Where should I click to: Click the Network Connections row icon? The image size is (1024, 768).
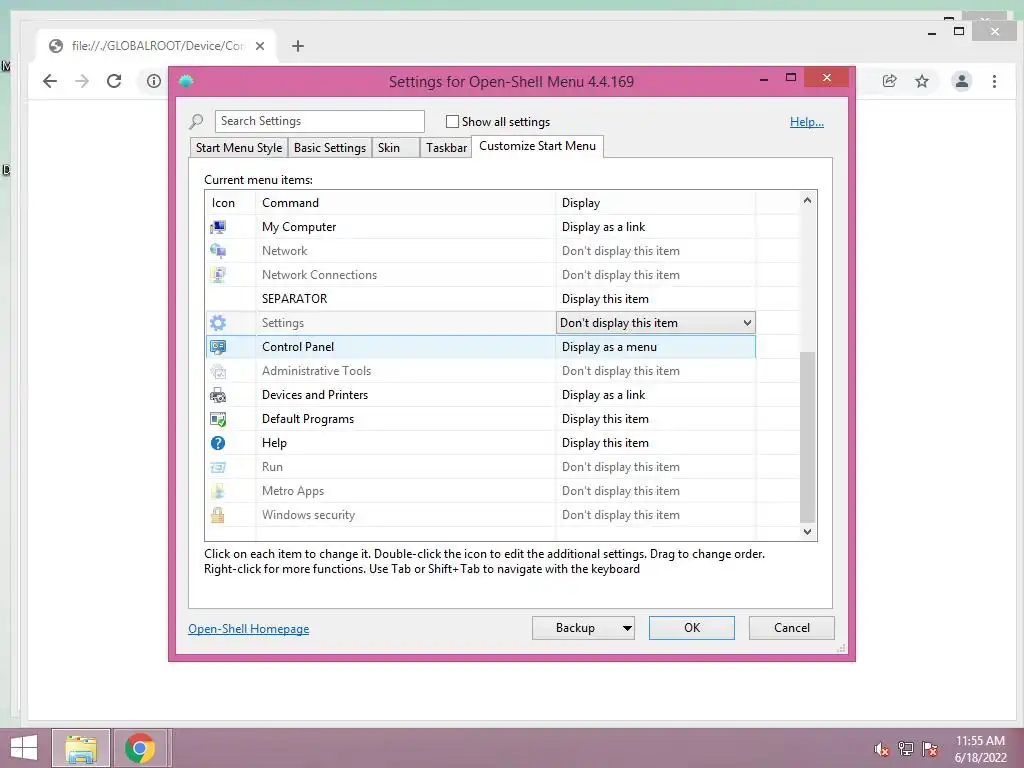(x=217, y=275)
